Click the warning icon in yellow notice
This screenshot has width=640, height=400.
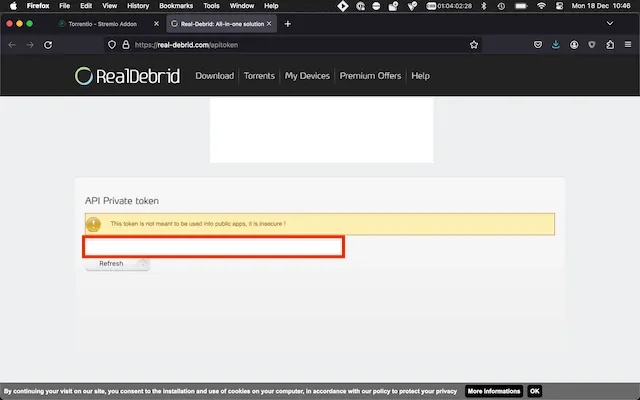pos(93,224)
